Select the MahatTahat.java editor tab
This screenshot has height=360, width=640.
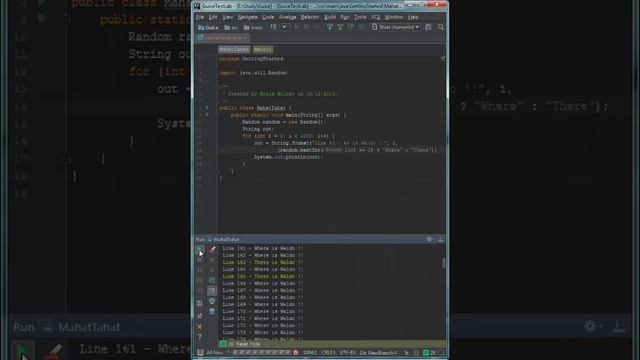tap(223, 38)
